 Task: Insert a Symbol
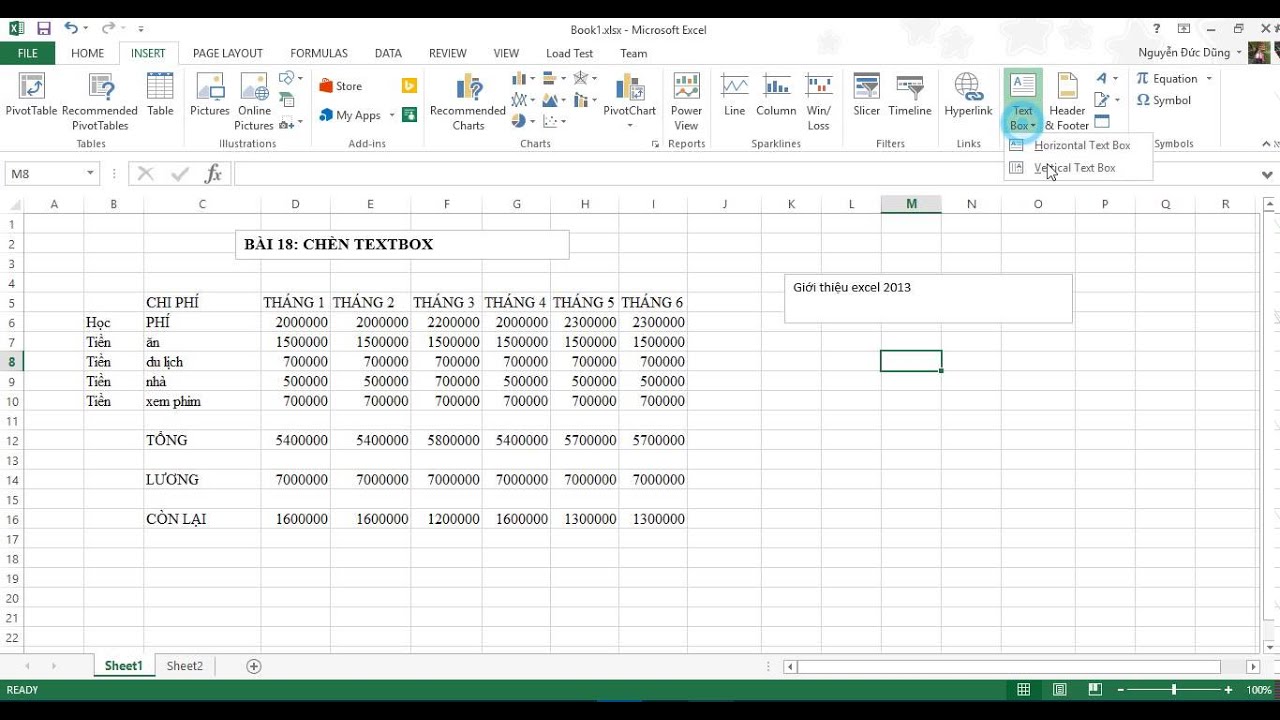[x=1164, y=100]
